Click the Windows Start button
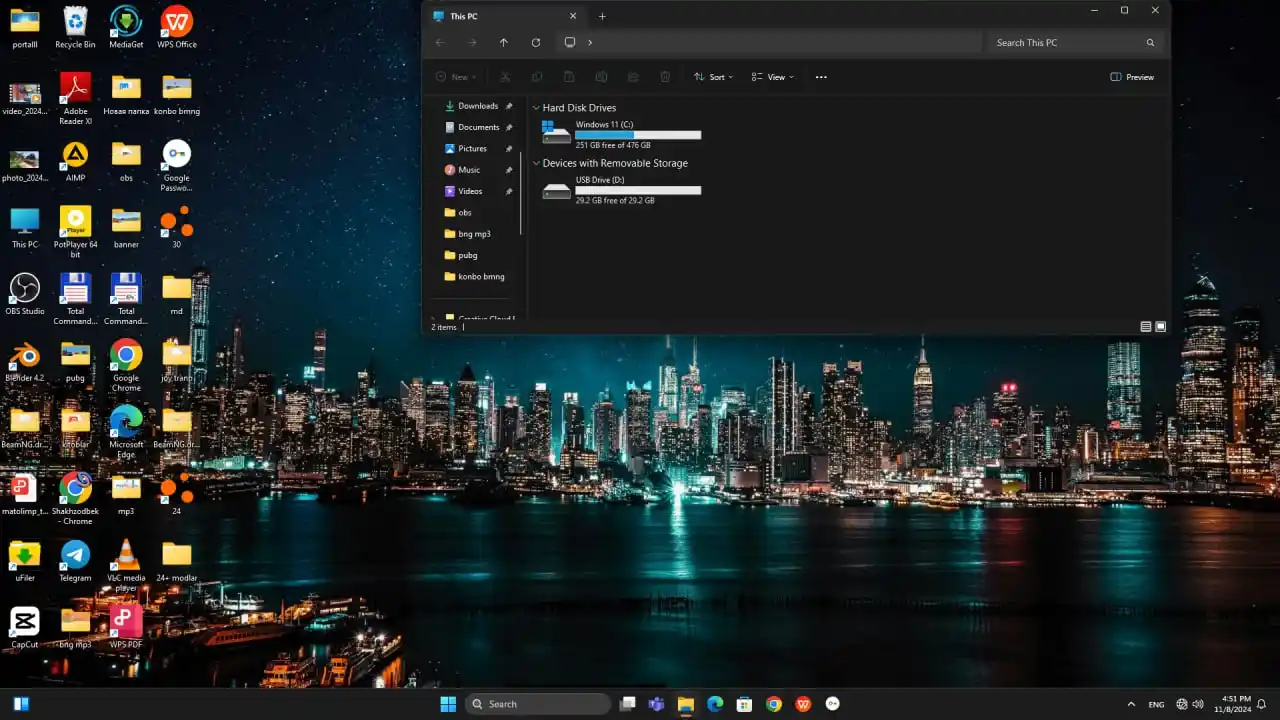Screen dimensions: 1280x720 coord(448,704)
